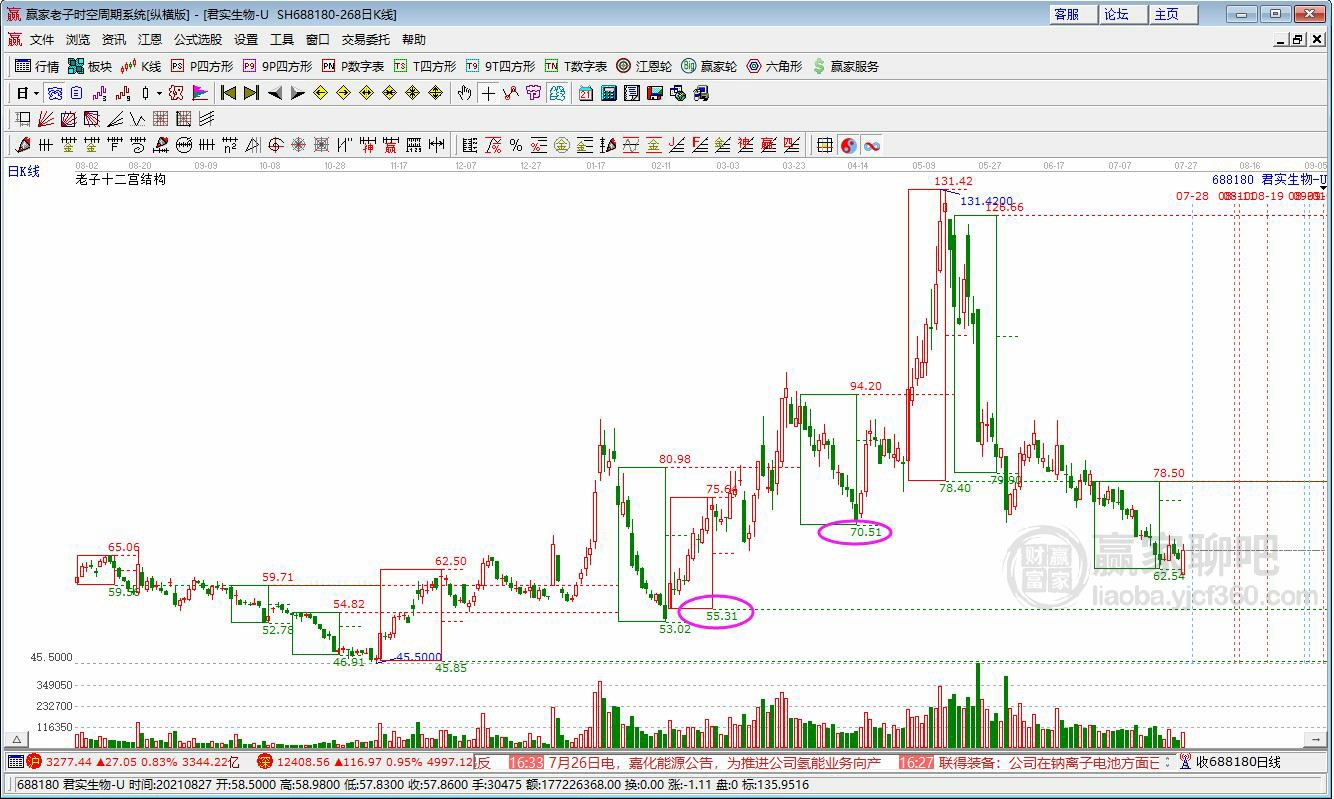Toggle the yin-yang taiji icon
This screenshot has height=799, width=1334.
click(x=848, y=145)
